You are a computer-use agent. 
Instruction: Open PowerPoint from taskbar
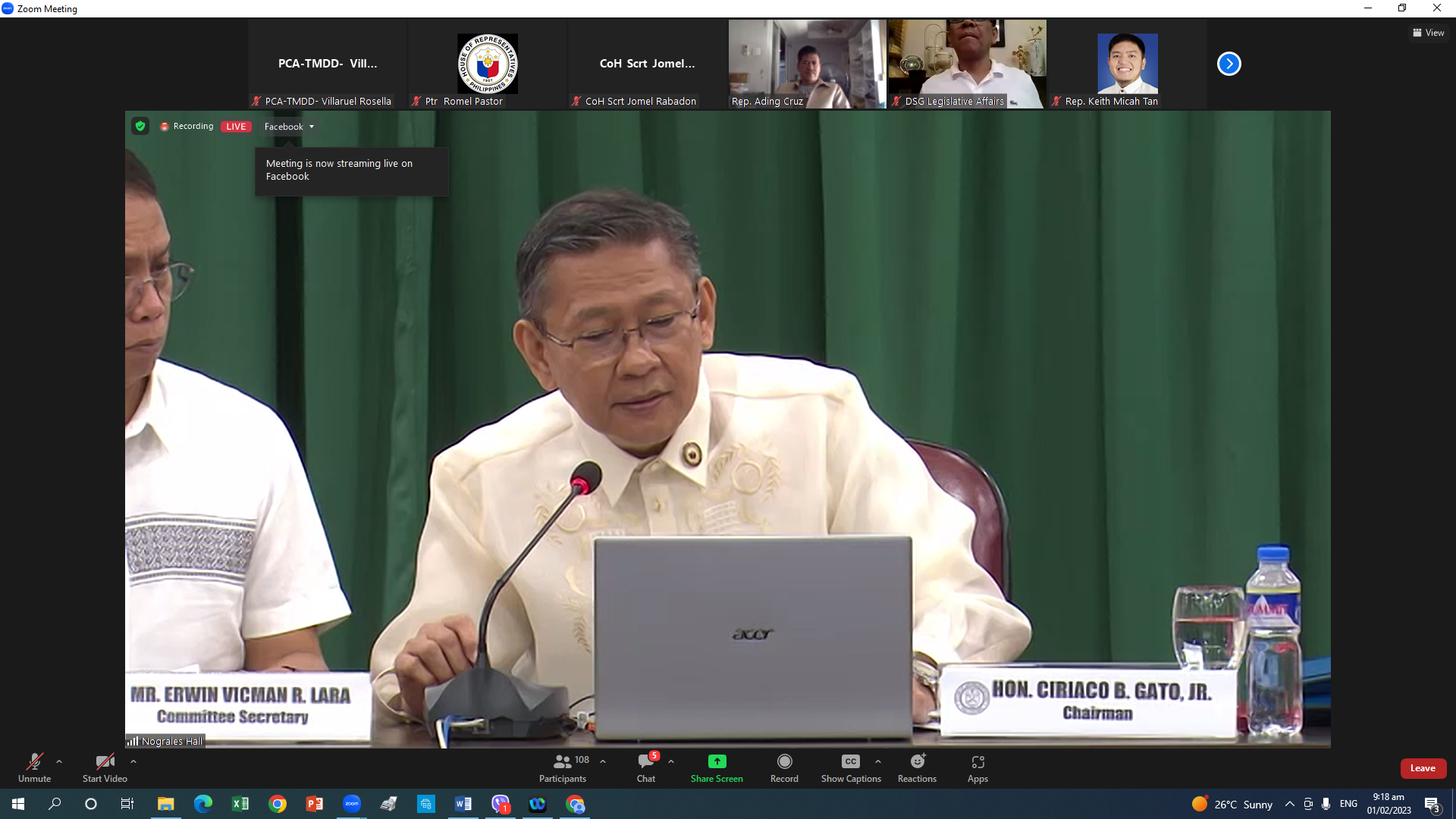pyautogui.click(x=314, y=804)
